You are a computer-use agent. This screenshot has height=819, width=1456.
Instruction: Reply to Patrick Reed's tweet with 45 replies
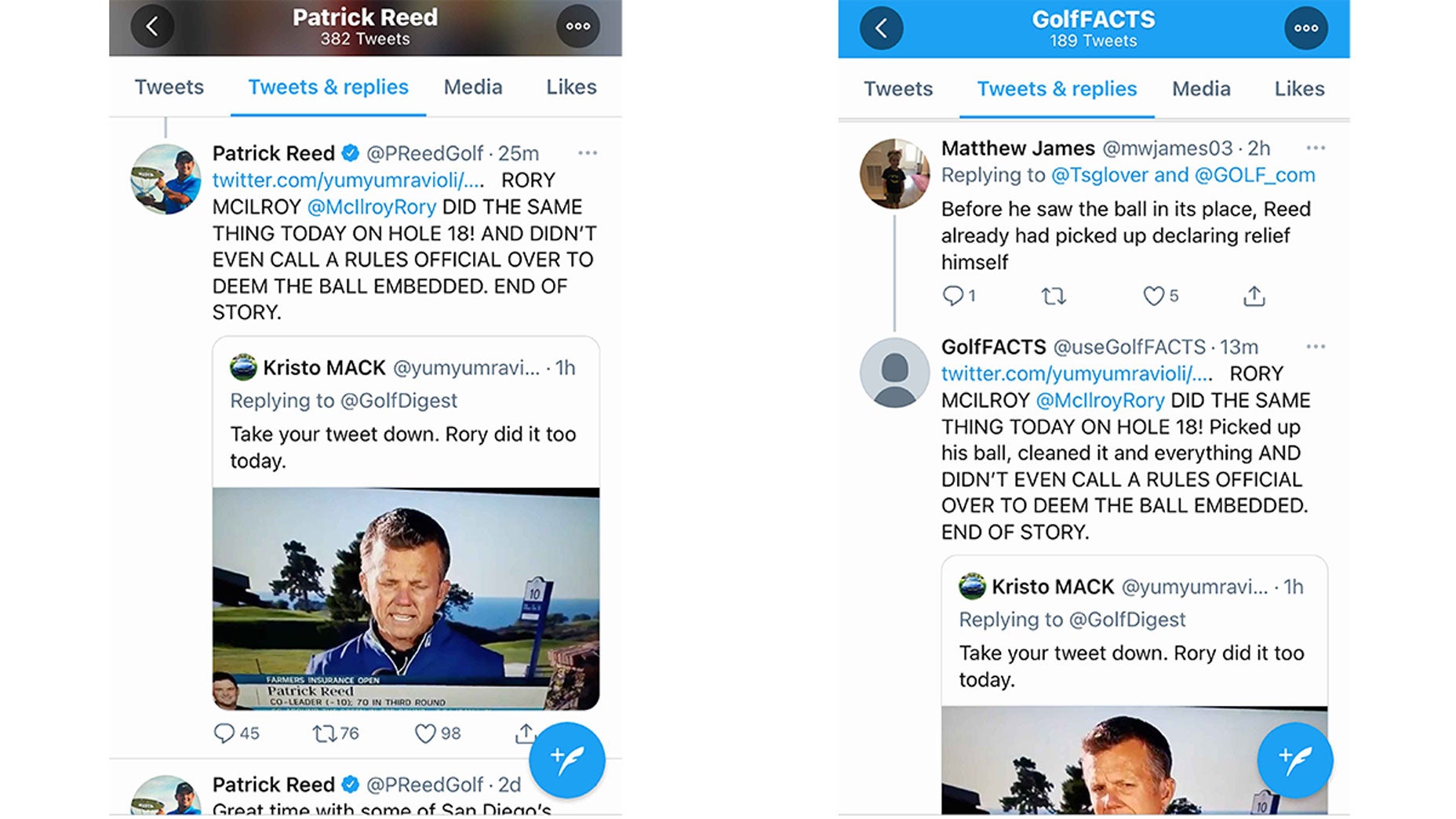(x=224, y=733)
